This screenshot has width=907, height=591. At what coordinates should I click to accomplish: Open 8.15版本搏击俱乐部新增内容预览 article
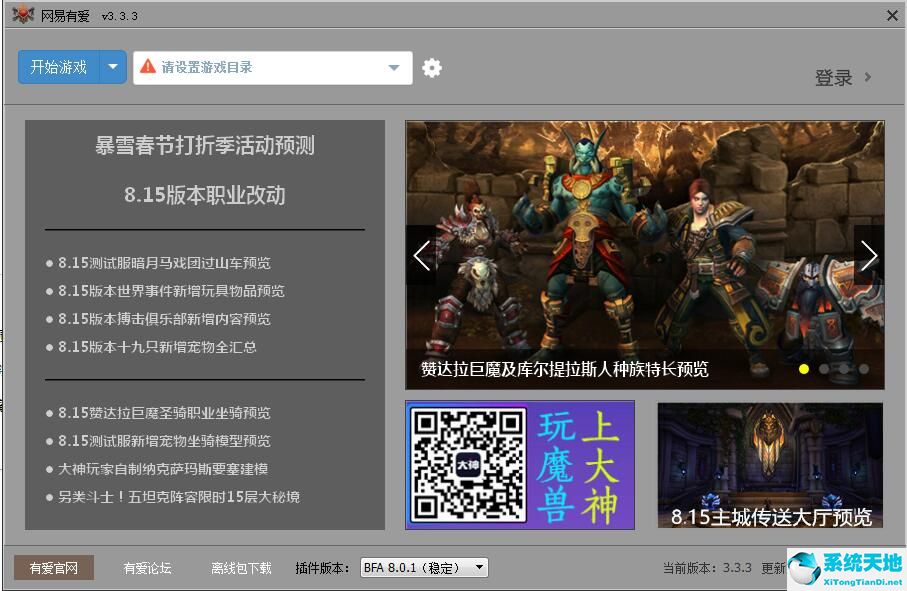[164, 319]
